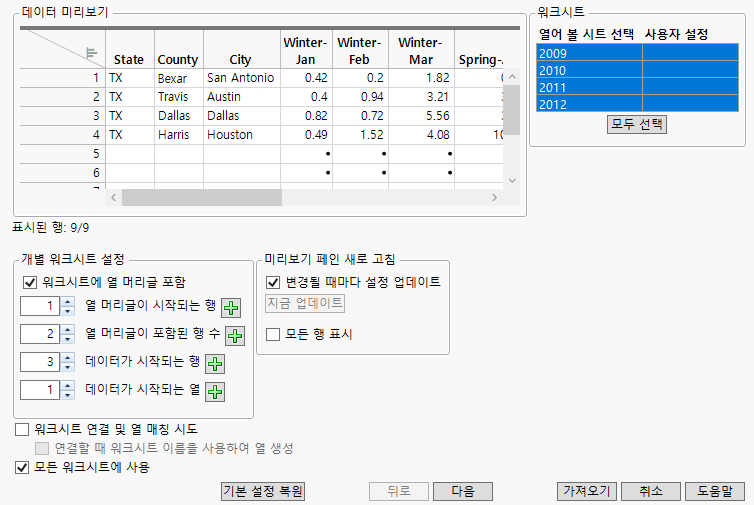
Task: Click the 취소 cancel button
Action: point(651,492)
